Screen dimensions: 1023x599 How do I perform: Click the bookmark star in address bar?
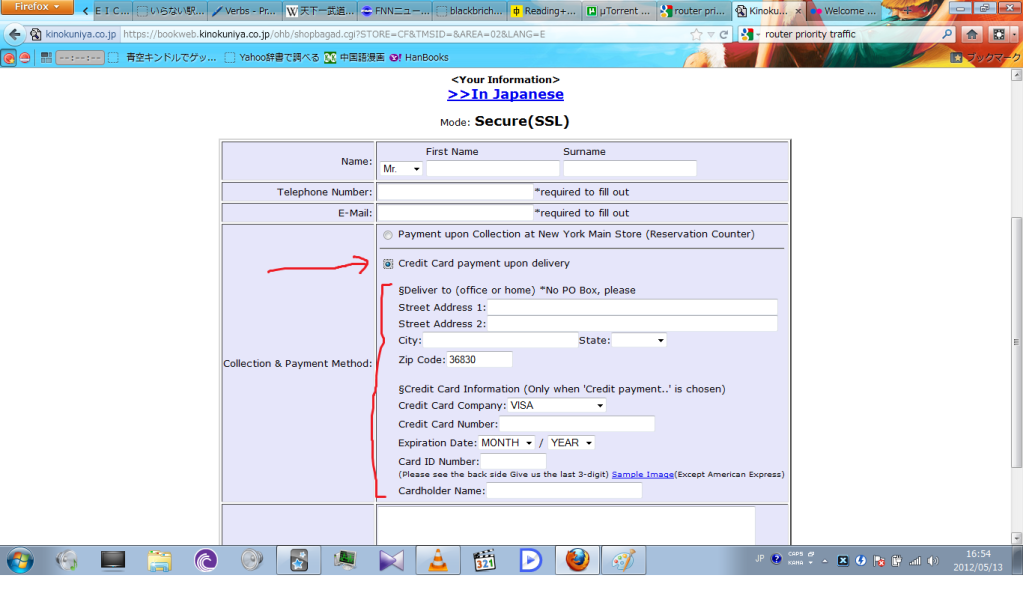(696, 34)
